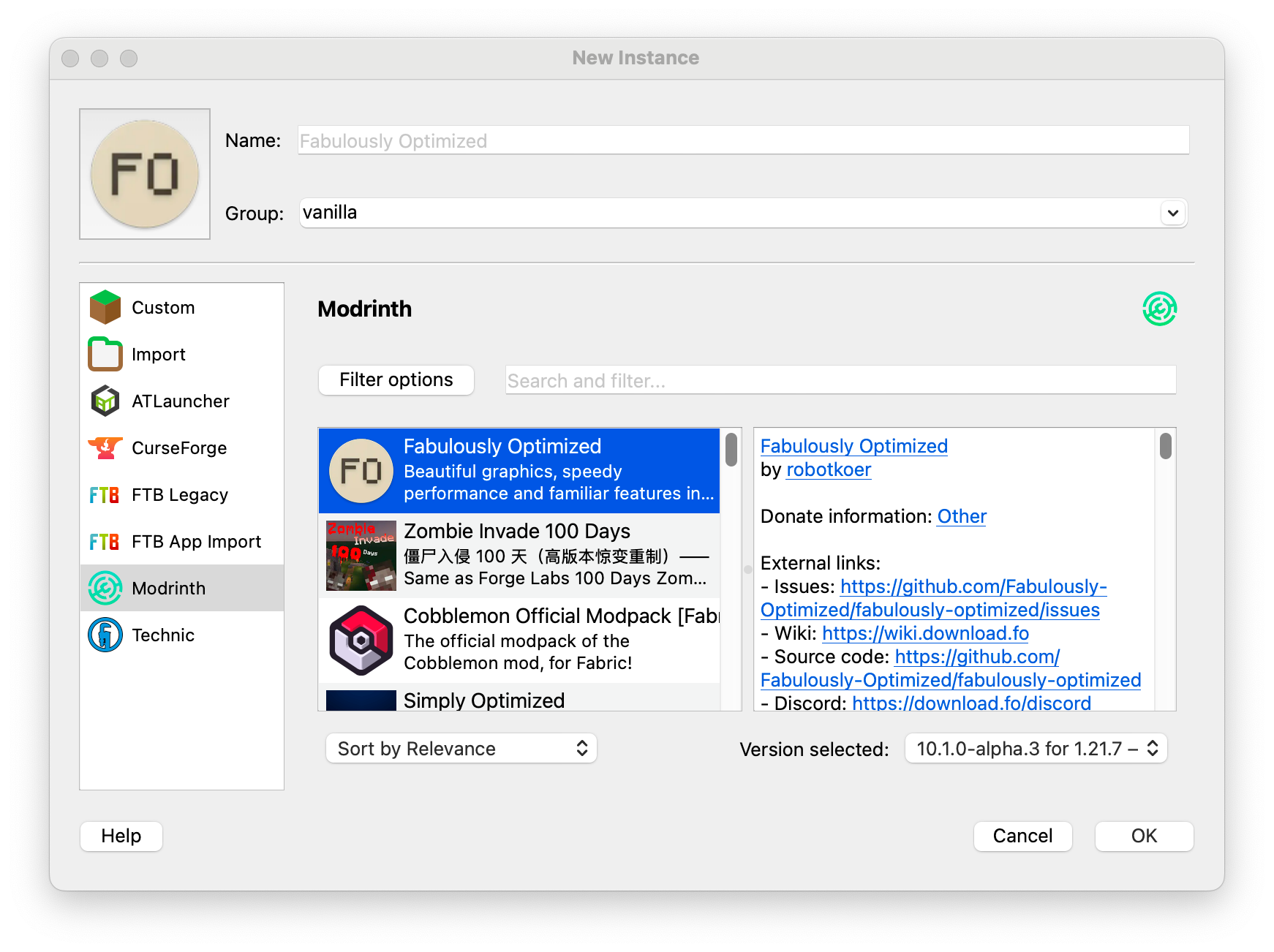Click the FO instance icon thumbnail
The height and width of the screenshot is (952, 1274).
coord(145,174)
